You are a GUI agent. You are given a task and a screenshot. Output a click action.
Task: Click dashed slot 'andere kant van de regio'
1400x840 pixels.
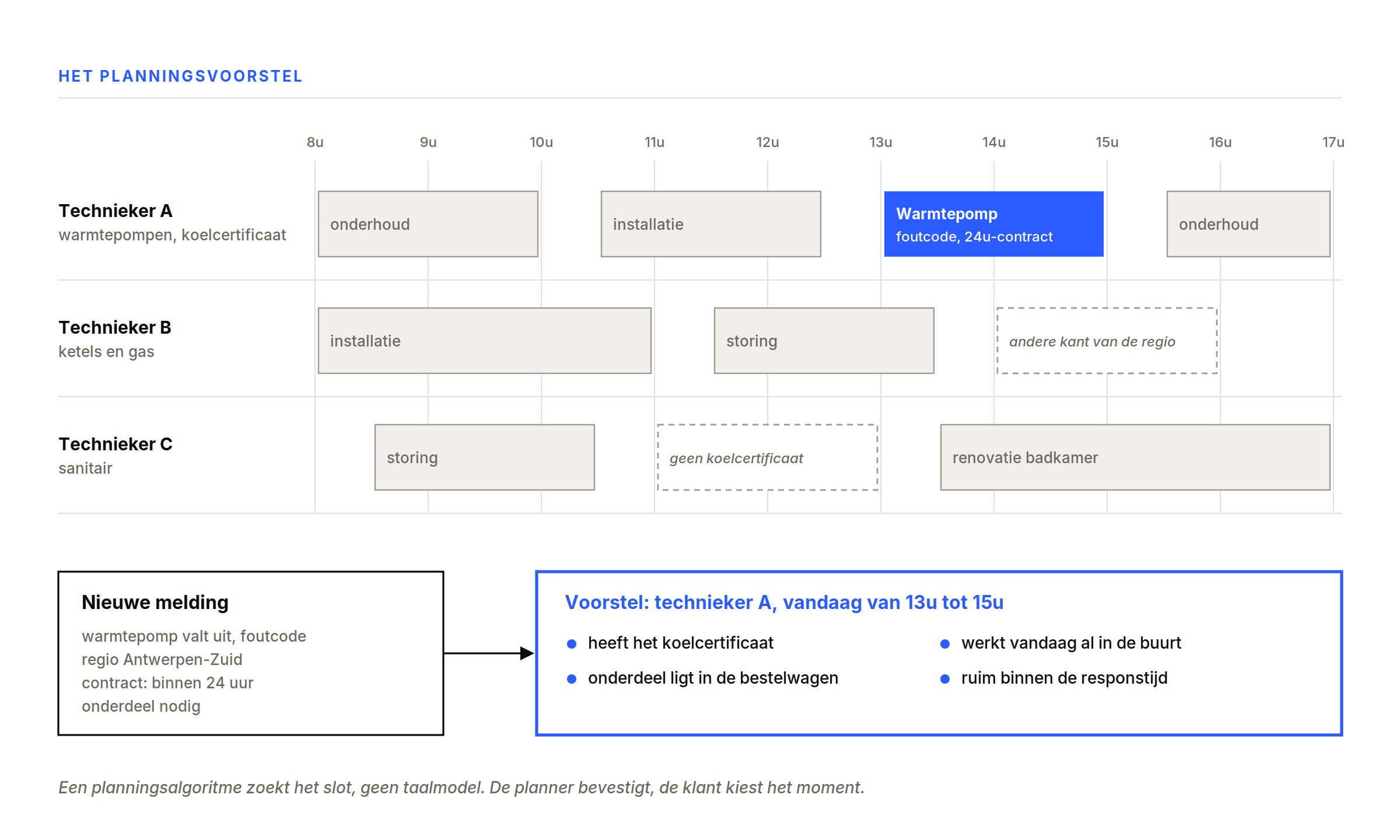[1107, 341]
